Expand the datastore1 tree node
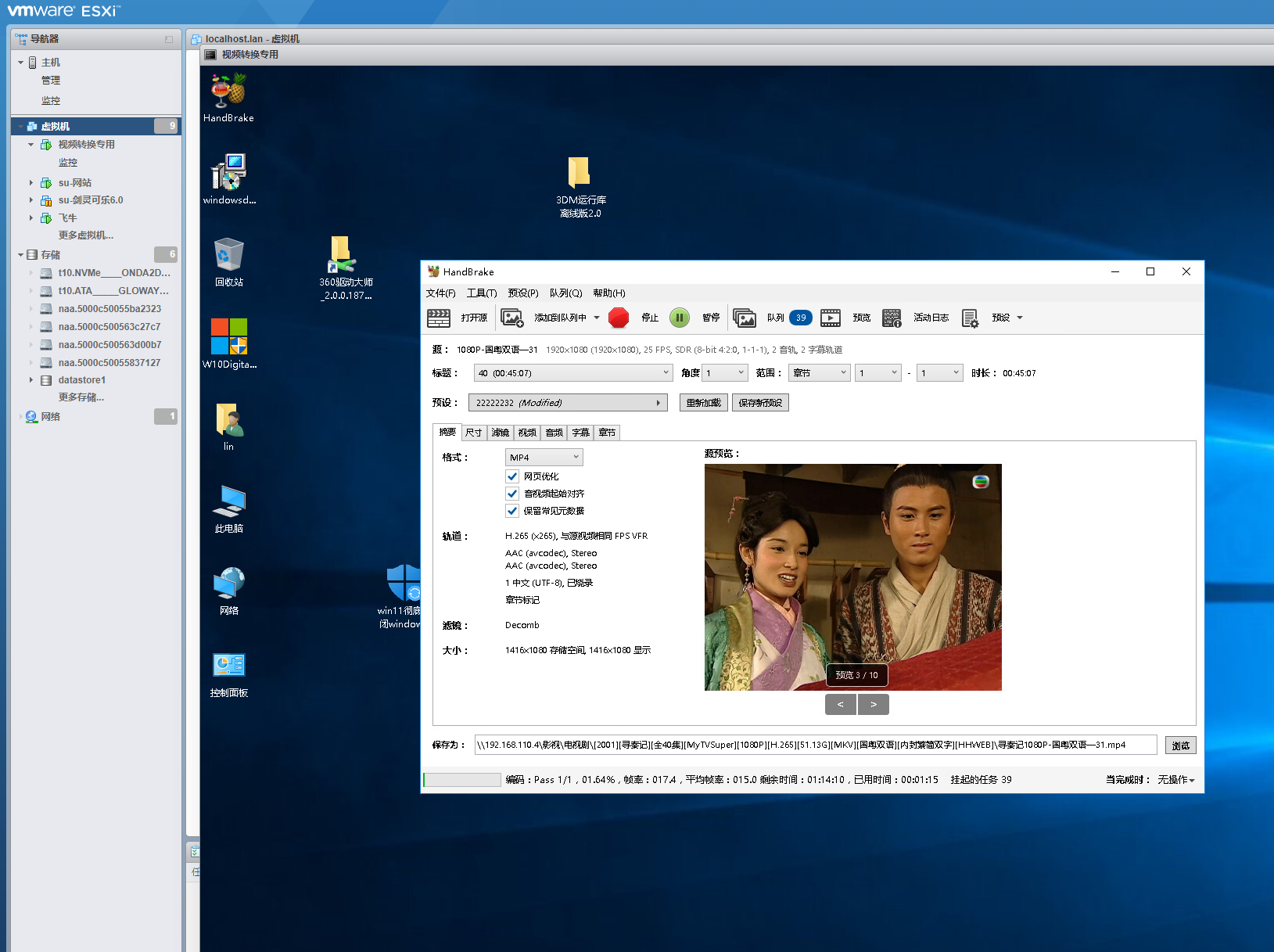This screenshot has height=952, width=1274. tap(31, 380)
